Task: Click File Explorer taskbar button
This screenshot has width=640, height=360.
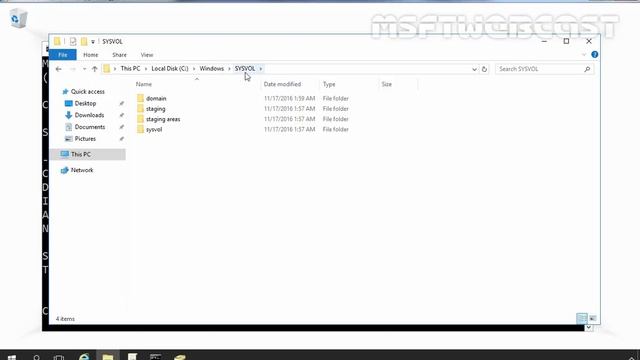Action: (x=108, y=356)
